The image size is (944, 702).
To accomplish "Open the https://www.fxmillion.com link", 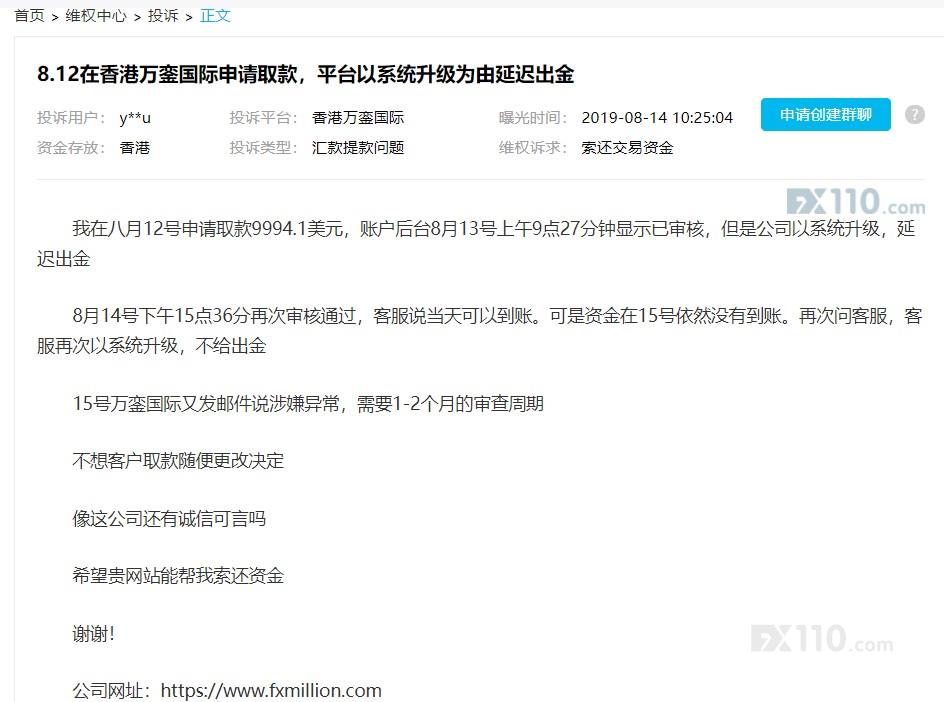I will [271, 690].
